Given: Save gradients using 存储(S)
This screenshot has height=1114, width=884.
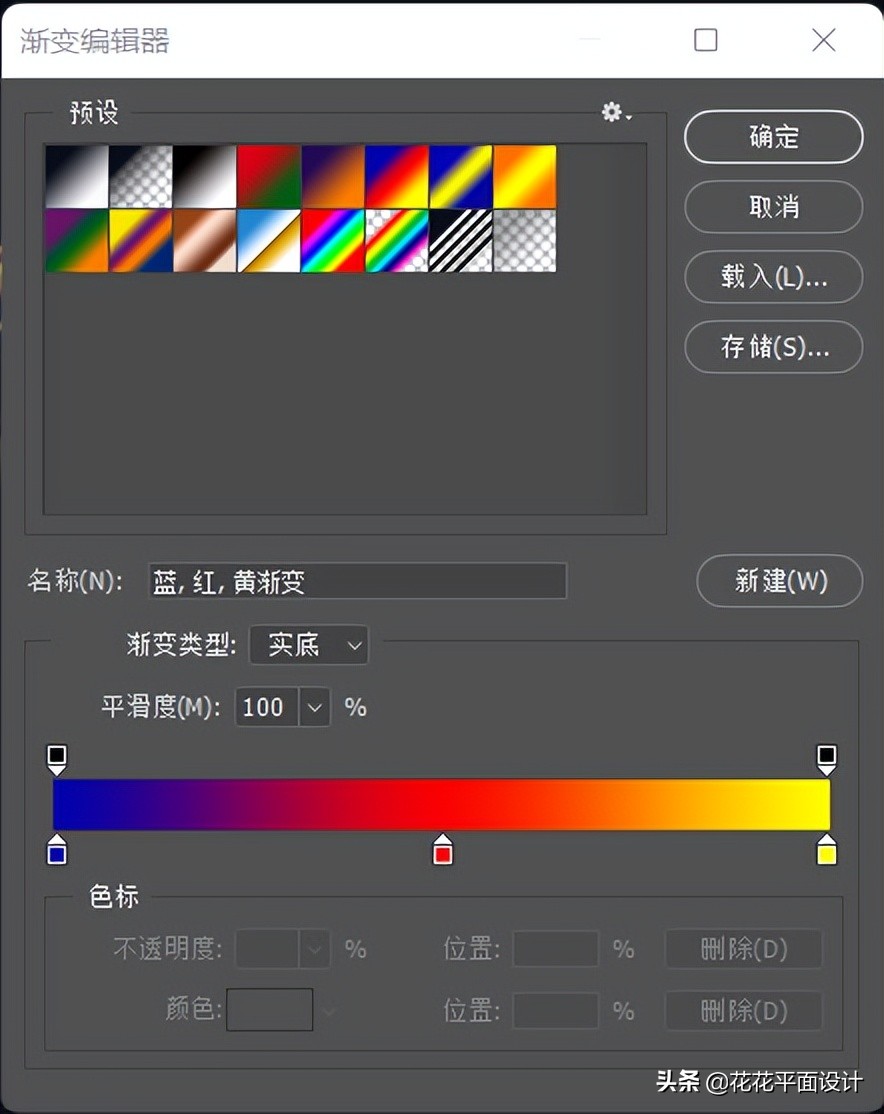Looking at the screenshot, I should (x=773, y=348).
